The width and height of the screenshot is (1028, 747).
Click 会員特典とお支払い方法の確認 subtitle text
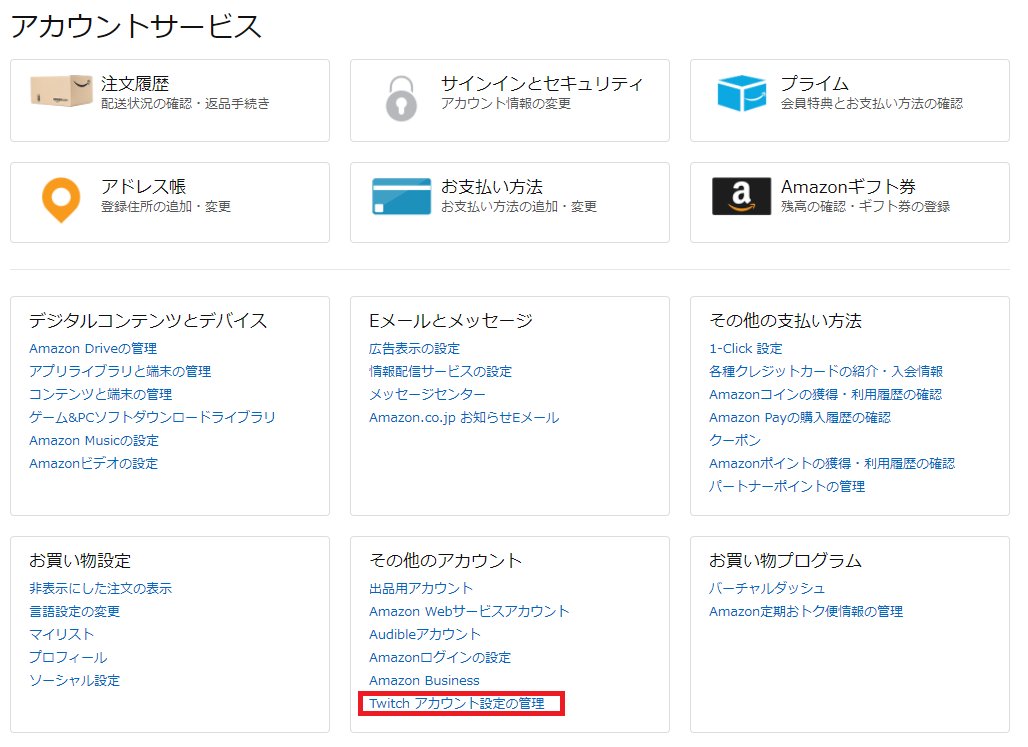pos(871,104)
